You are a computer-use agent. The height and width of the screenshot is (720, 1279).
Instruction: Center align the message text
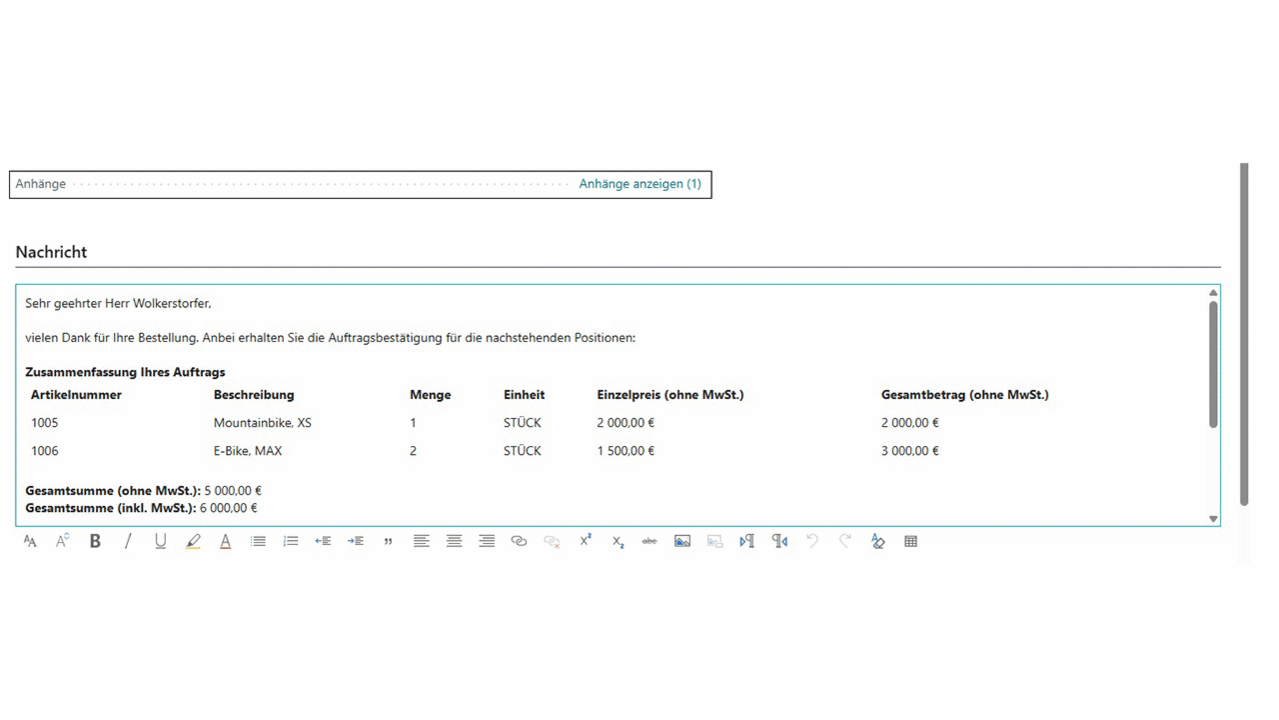pos(454,541)
